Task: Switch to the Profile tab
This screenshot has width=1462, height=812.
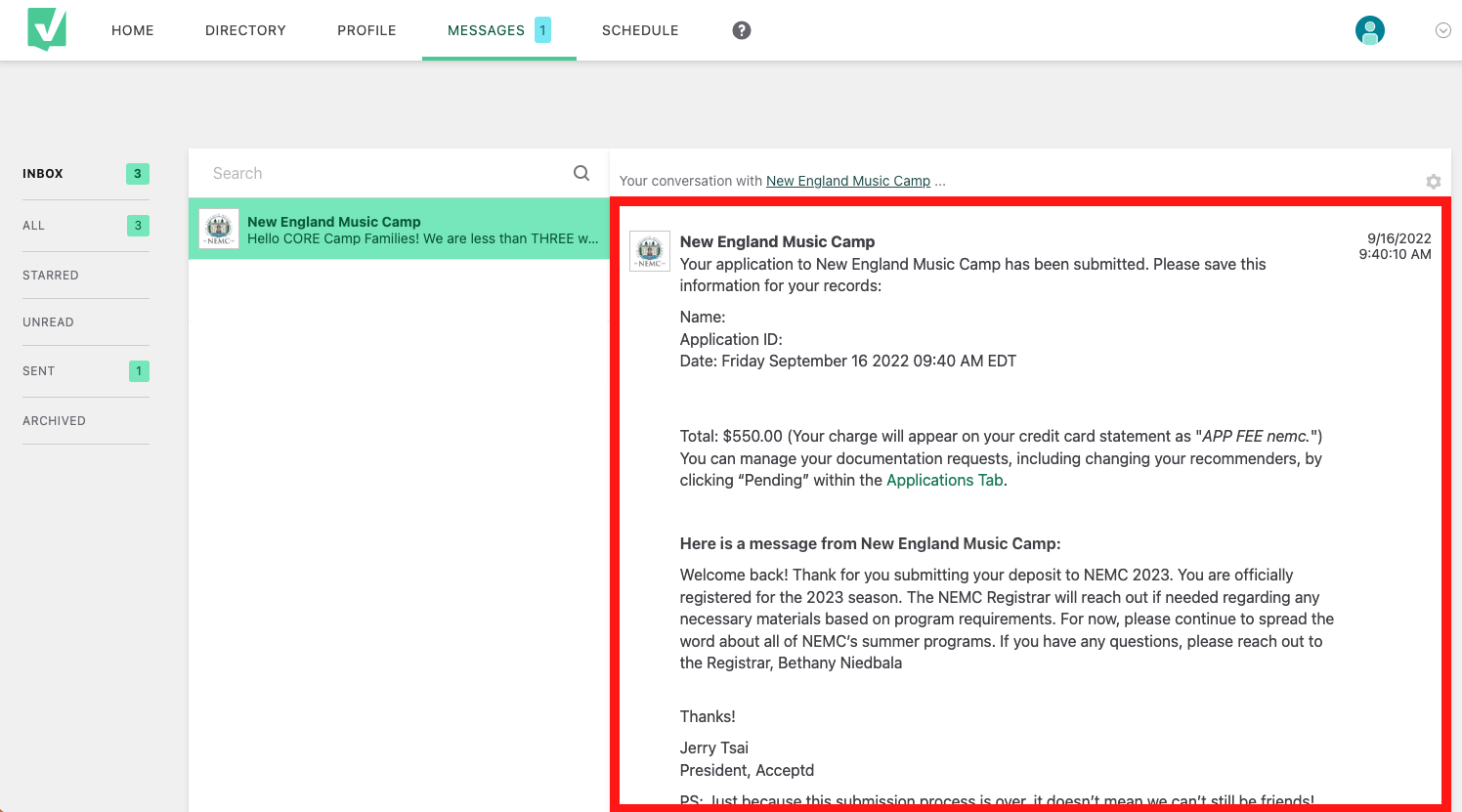Action: (x=366, y=30)
